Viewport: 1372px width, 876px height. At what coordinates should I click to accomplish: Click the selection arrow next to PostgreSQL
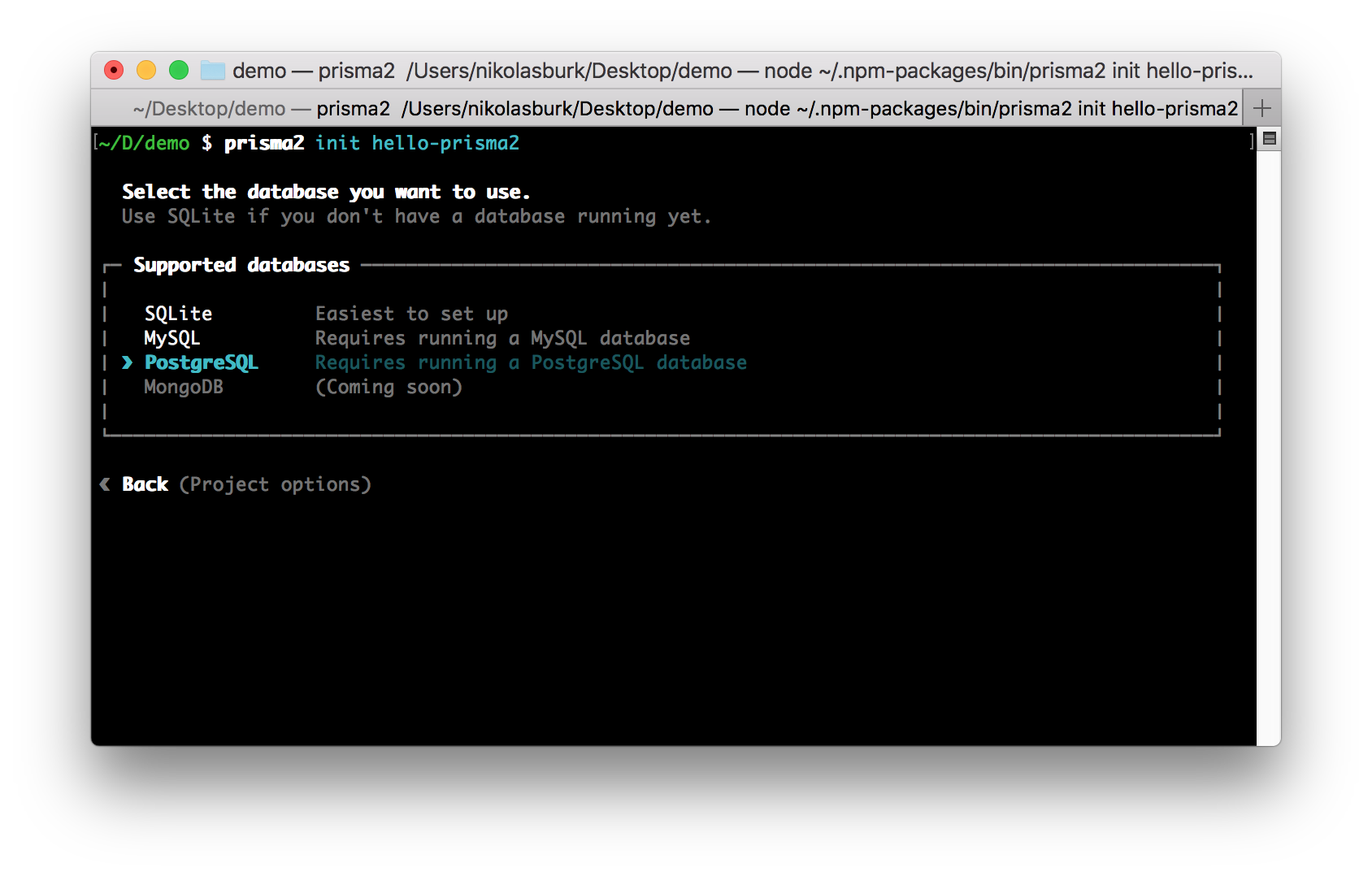[x=127, y=362]
